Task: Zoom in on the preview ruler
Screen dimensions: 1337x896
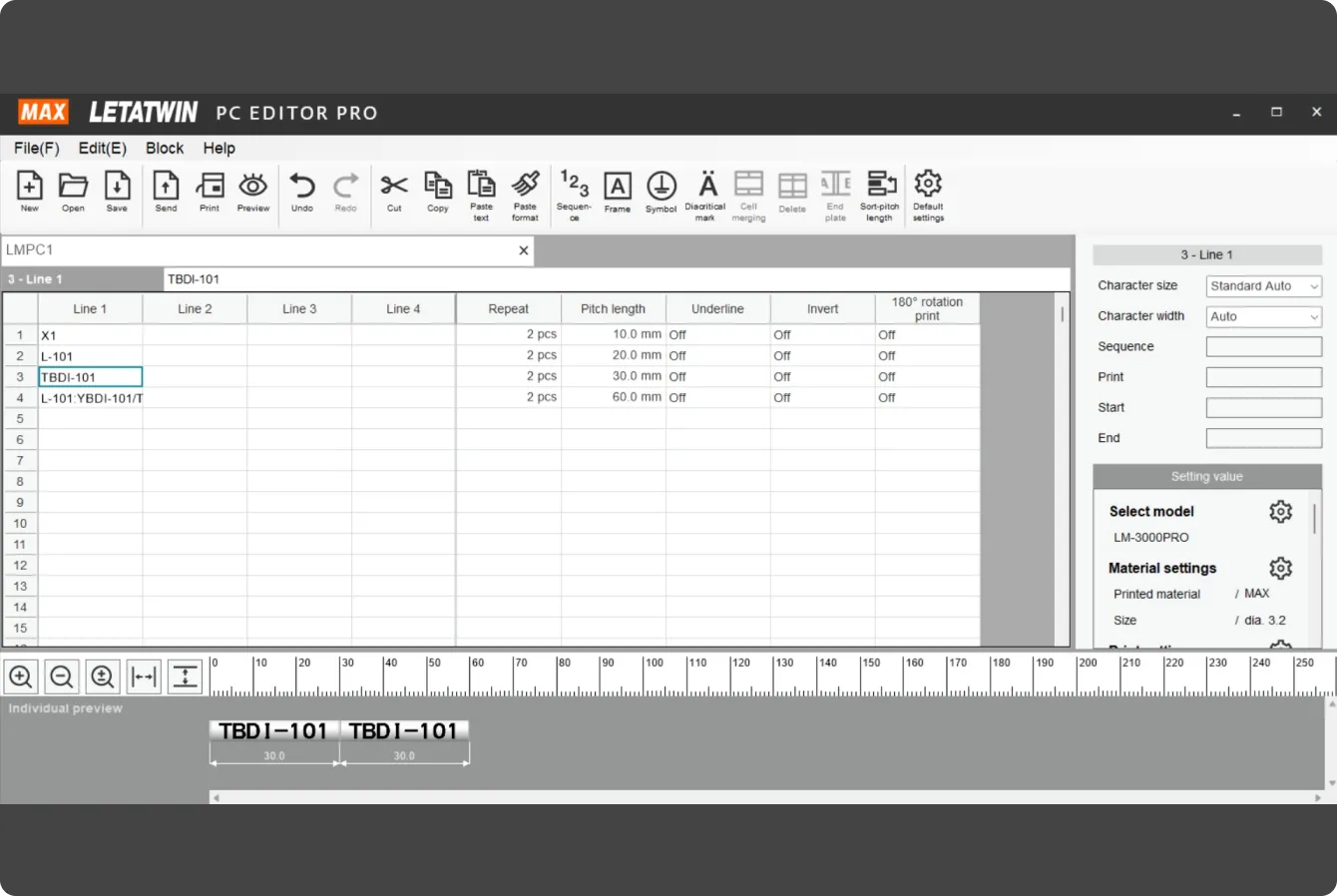Action: (x=20, y=676)
